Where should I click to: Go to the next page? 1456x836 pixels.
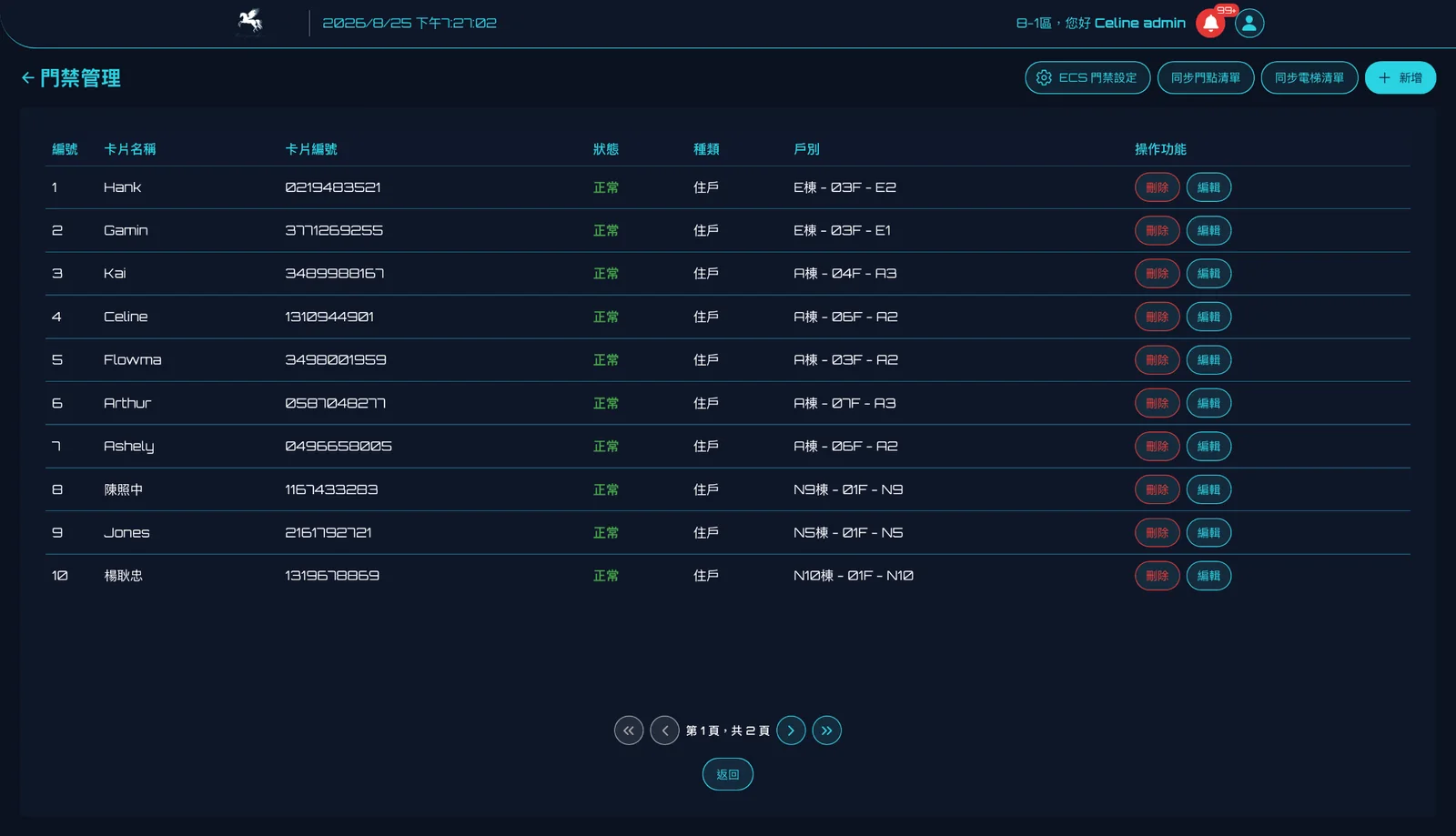click(791, 730)
